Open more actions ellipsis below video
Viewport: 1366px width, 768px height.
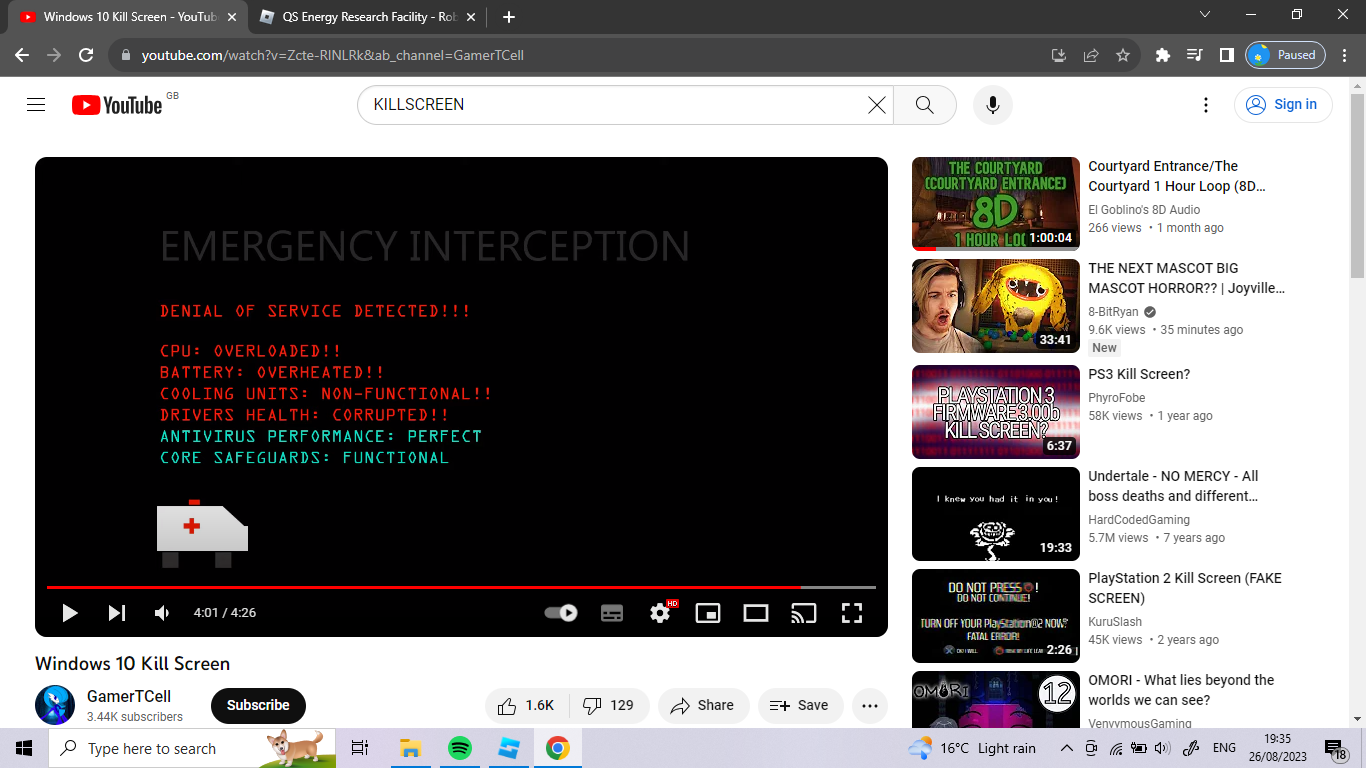(870, 705)
